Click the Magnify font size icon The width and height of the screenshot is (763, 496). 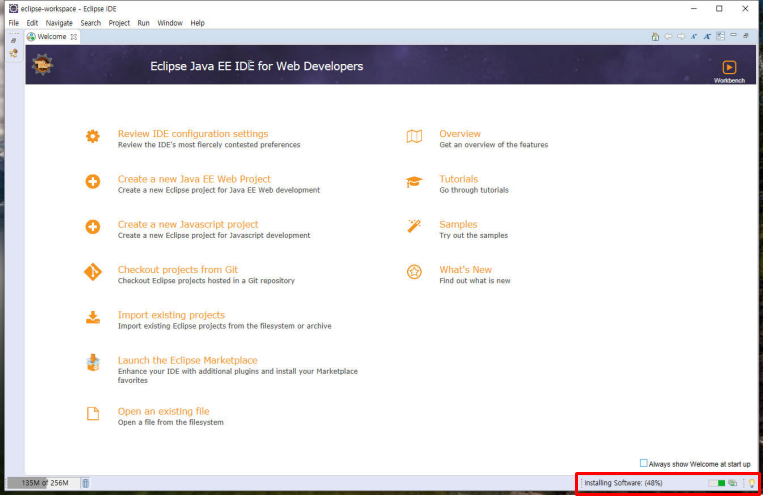pos(708,37)
